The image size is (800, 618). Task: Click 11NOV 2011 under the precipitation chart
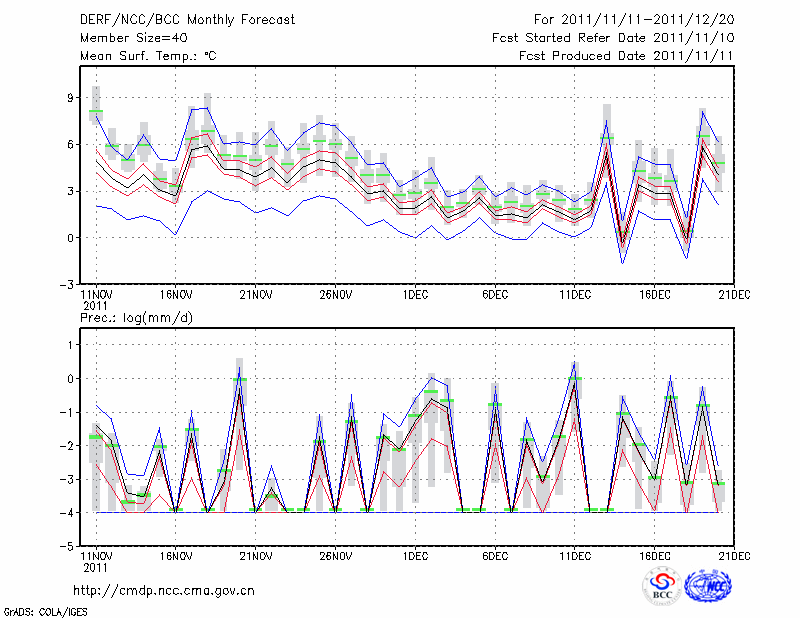[96, 561]
